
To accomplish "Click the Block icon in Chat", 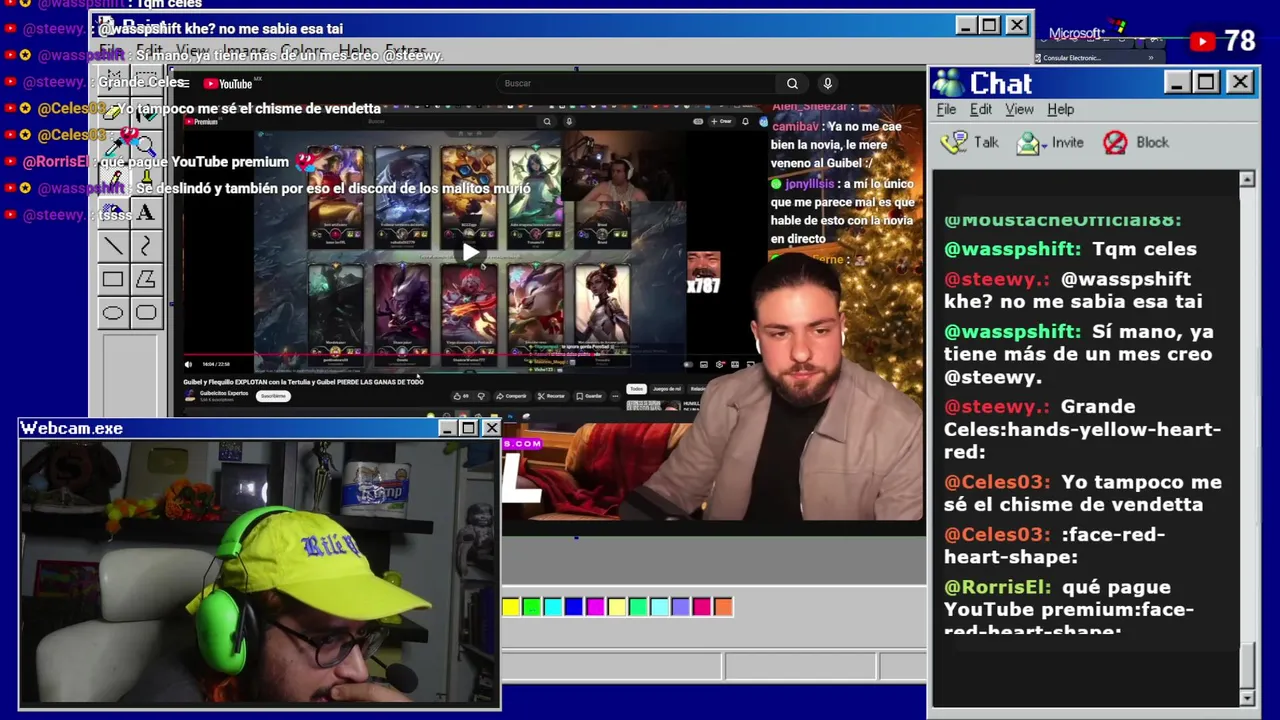I will point(1115,142).
